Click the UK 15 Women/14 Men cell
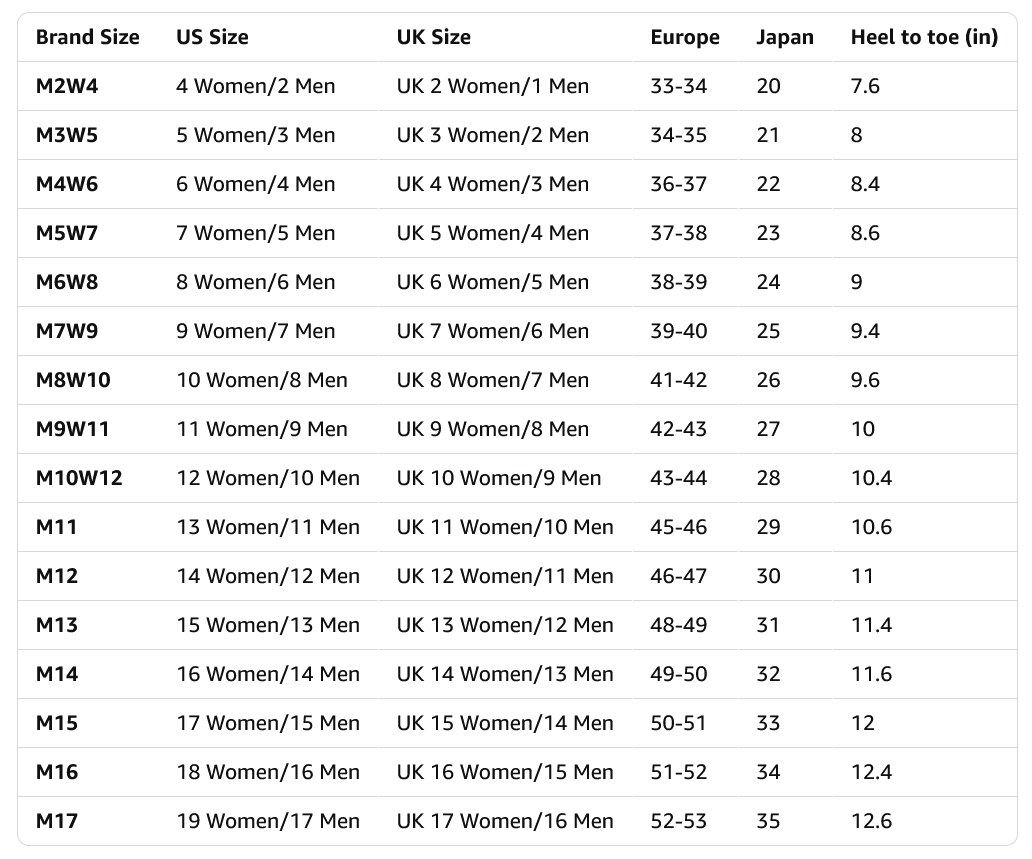This screenshot has height=859, width=1032. pyautogui.click(x=505, y=723)
